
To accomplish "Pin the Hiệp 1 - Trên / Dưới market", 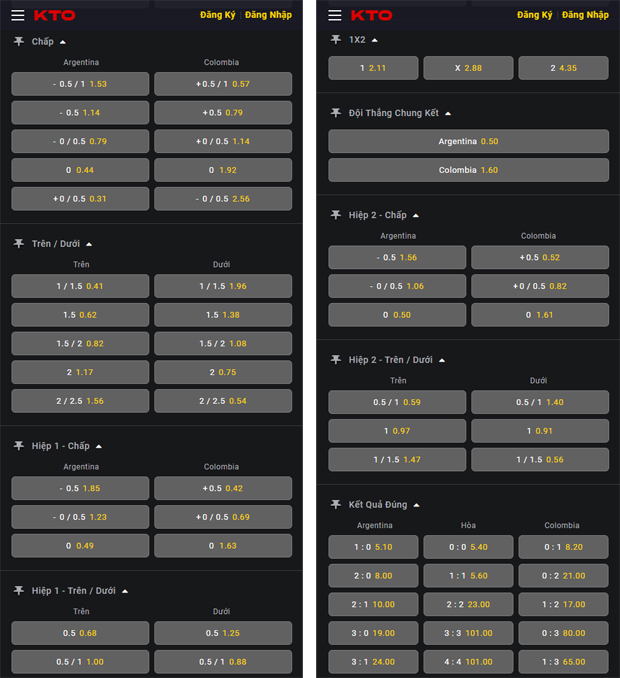I will point(19,590).
